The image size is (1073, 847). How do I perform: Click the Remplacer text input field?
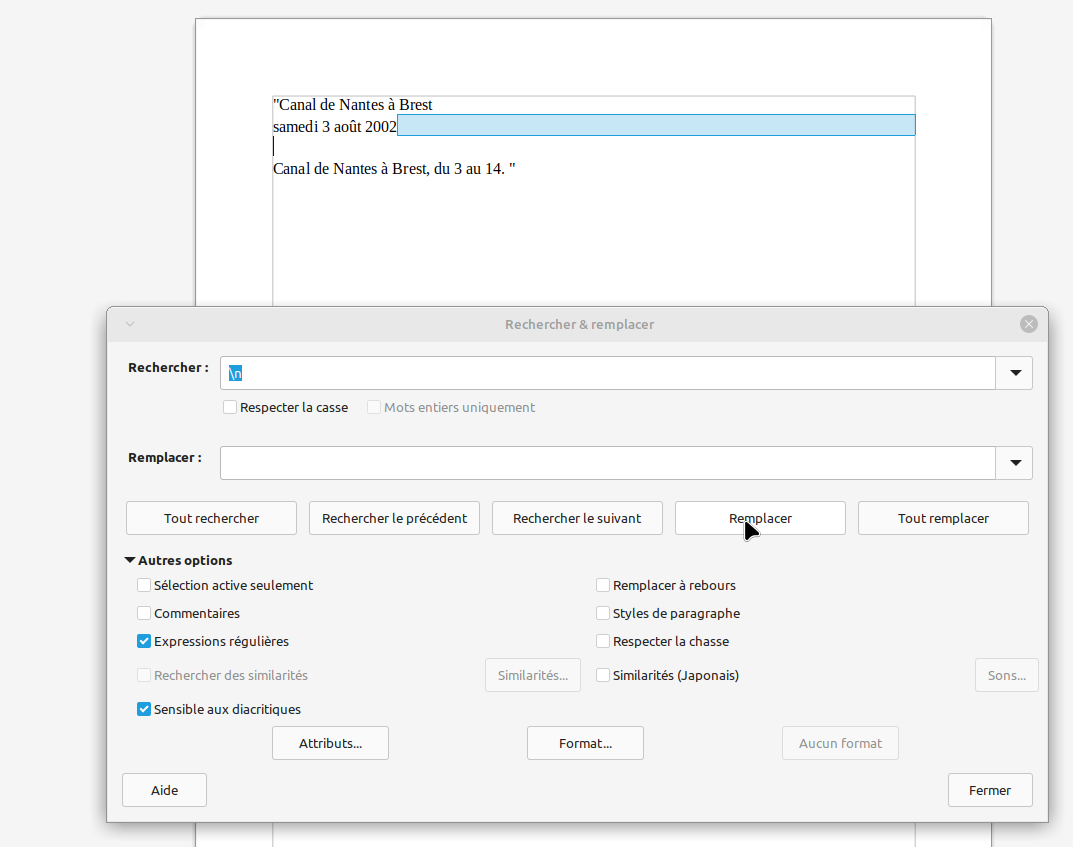point(607,463)
